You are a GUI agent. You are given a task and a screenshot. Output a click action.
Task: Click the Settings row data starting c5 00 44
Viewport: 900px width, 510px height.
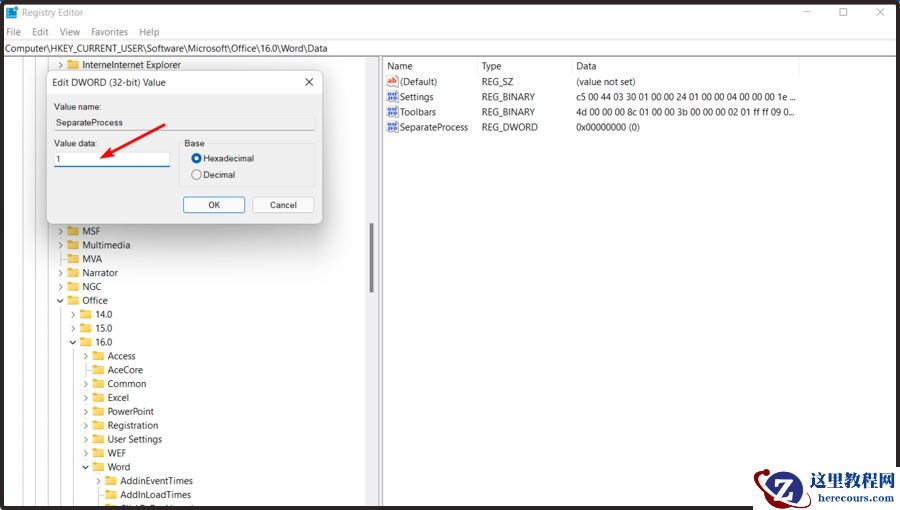tap(685, 96)
